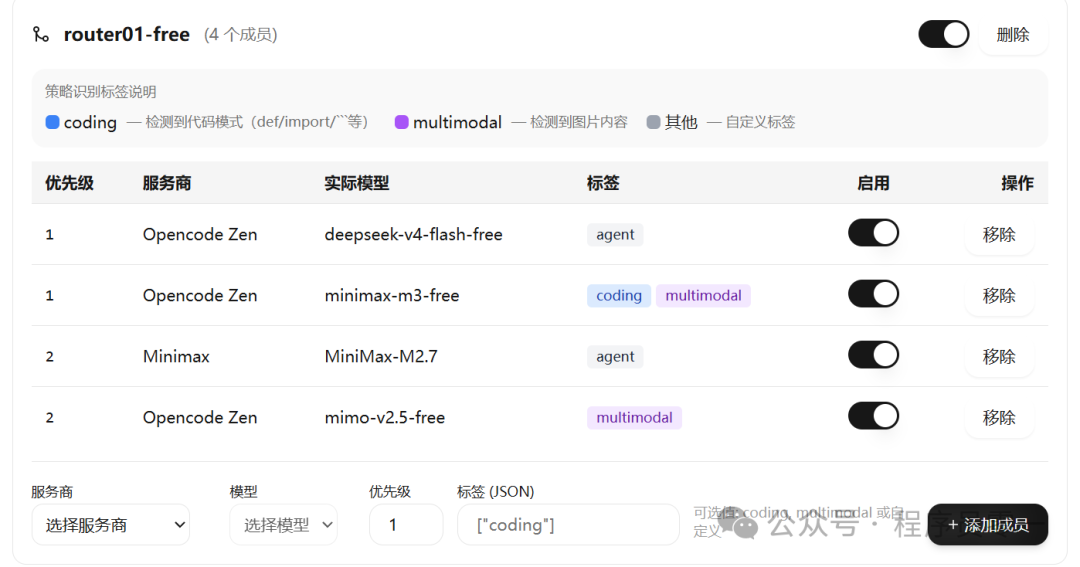Click the 操作 column header

(x=1017, y=183)
